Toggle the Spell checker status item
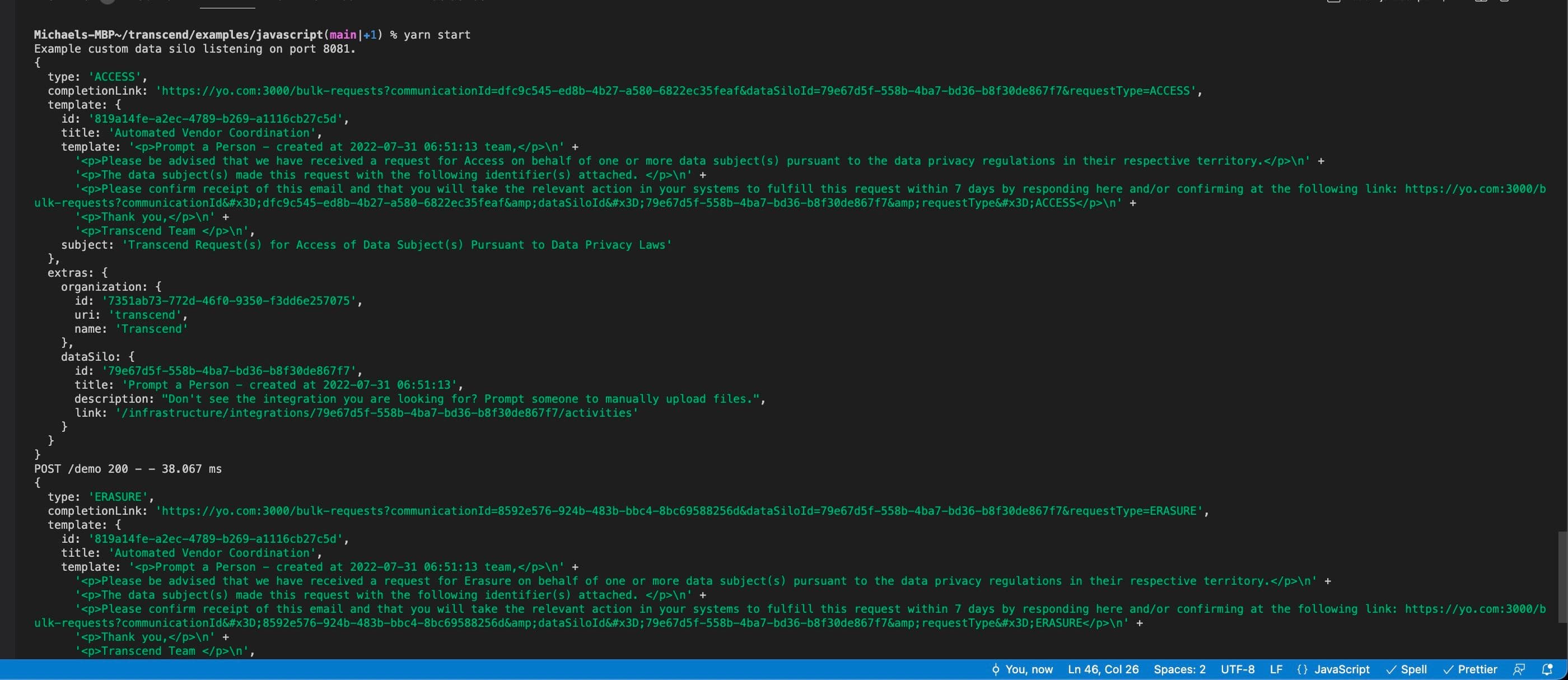This screenshot has height=680, width=1568. [x=1406, y=669]
